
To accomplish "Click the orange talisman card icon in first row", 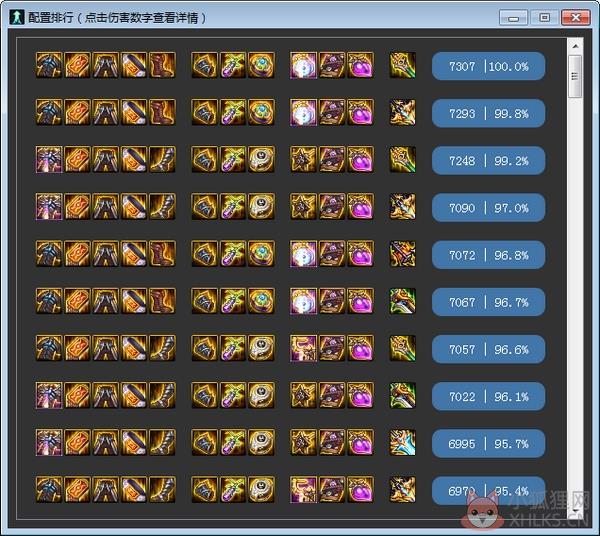I will tap(77, 65).
